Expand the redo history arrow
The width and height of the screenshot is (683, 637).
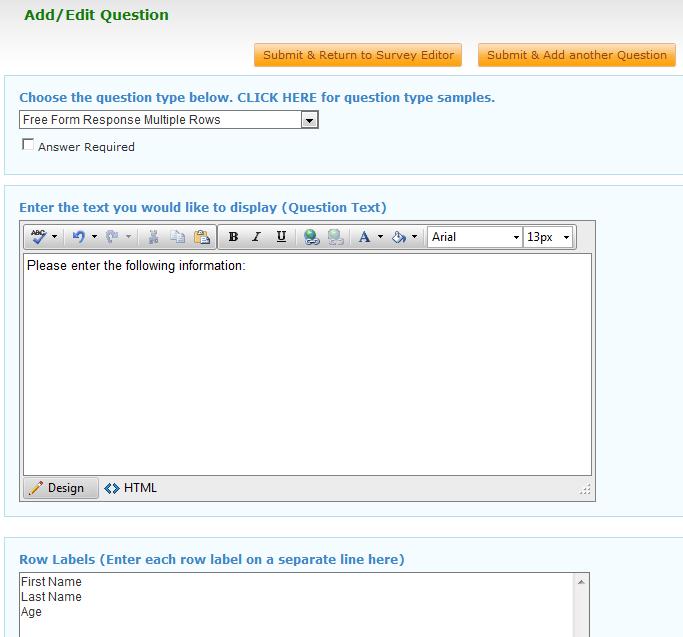tap(128, 237)
